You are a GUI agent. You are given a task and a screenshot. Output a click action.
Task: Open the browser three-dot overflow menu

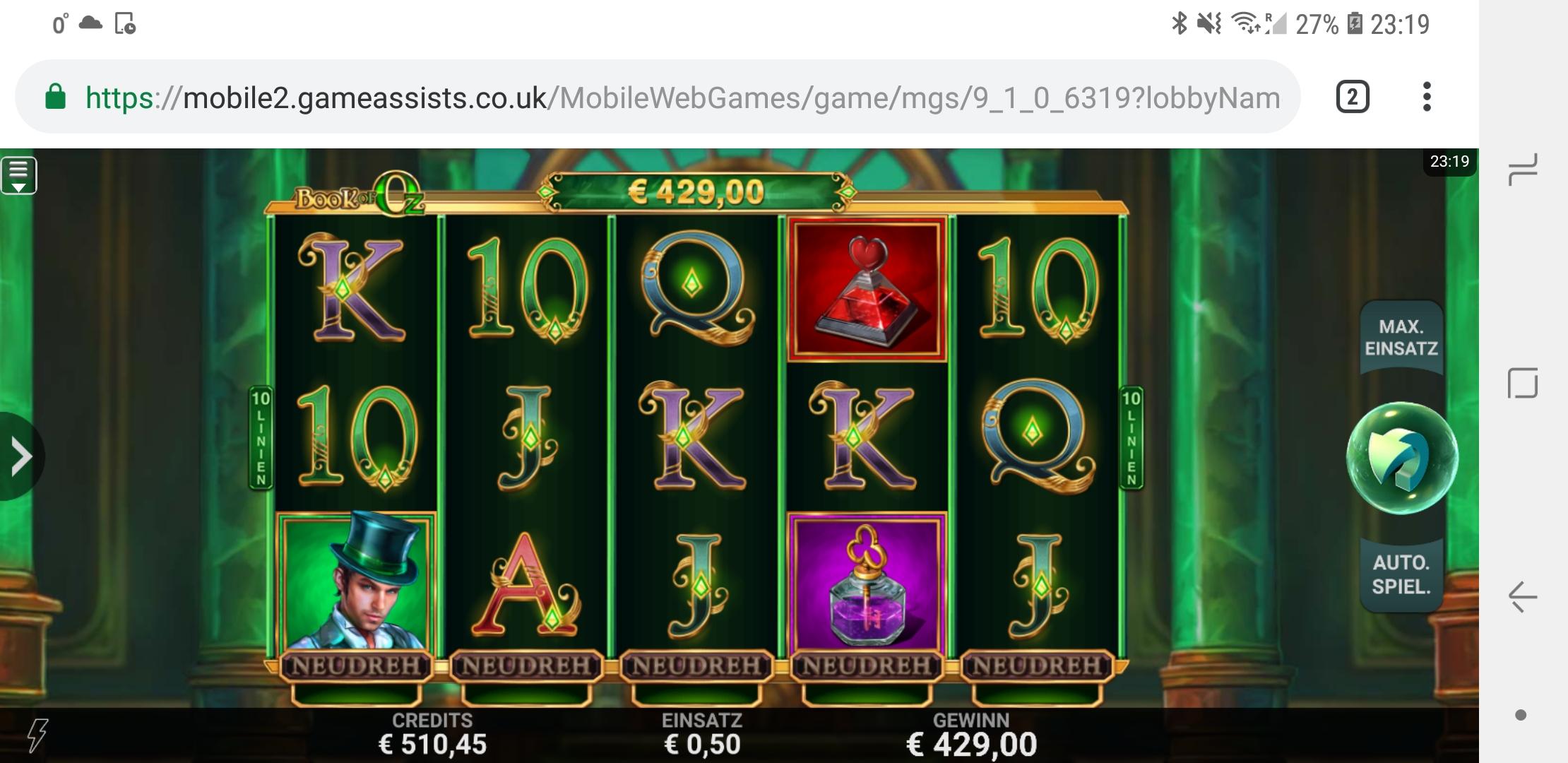(x=1427, y=97)
